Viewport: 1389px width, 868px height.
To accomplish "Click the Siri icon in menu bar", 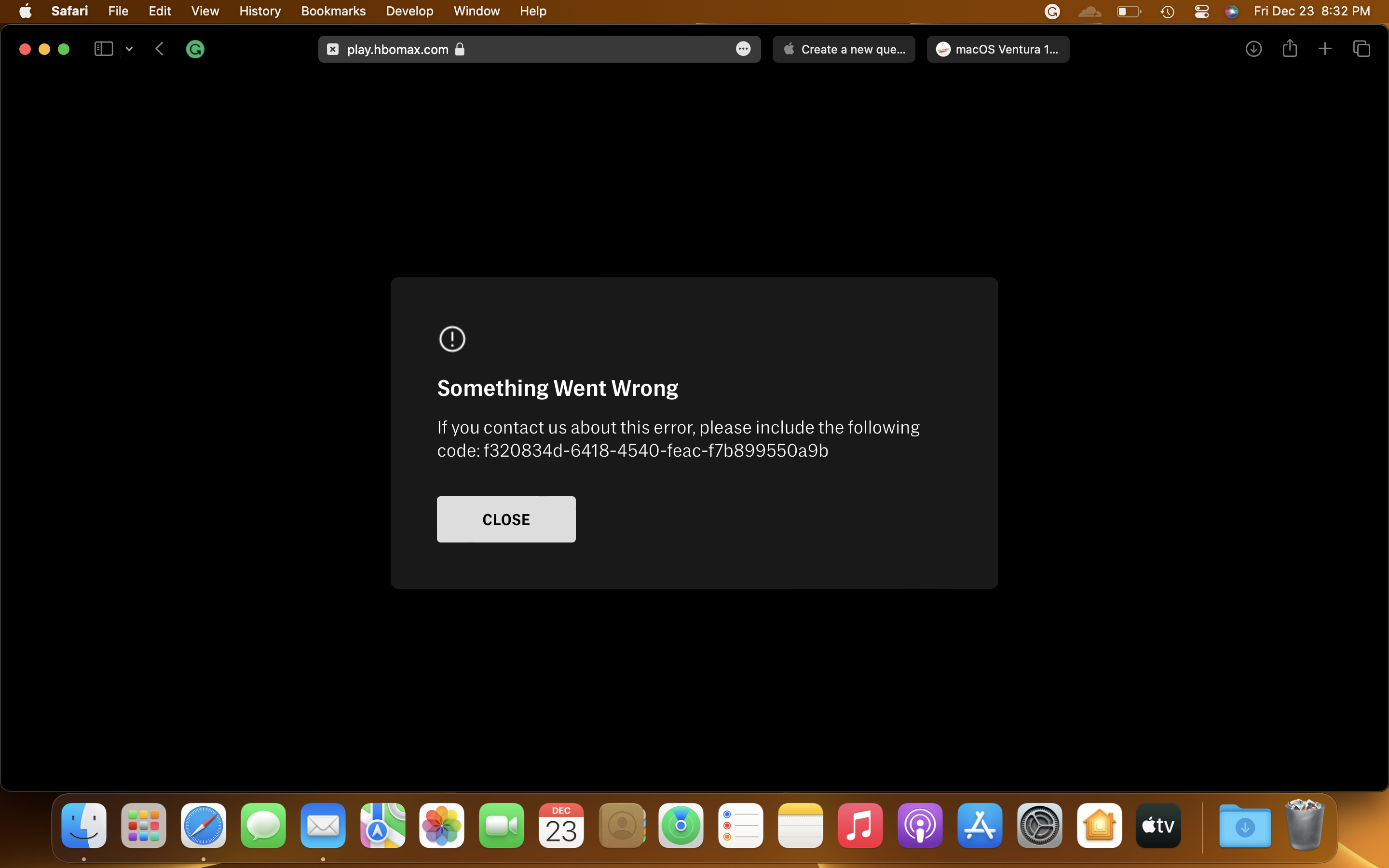I will 1231,12.
